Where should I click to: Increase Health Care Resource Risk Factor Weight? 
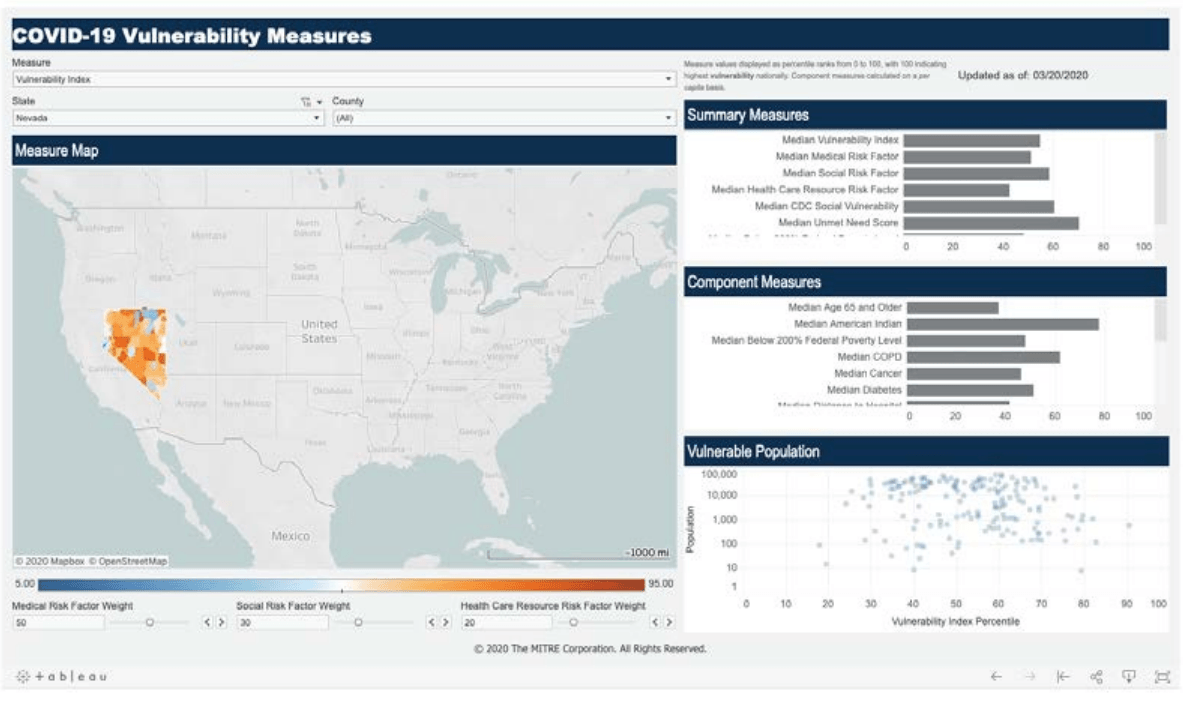669,622
